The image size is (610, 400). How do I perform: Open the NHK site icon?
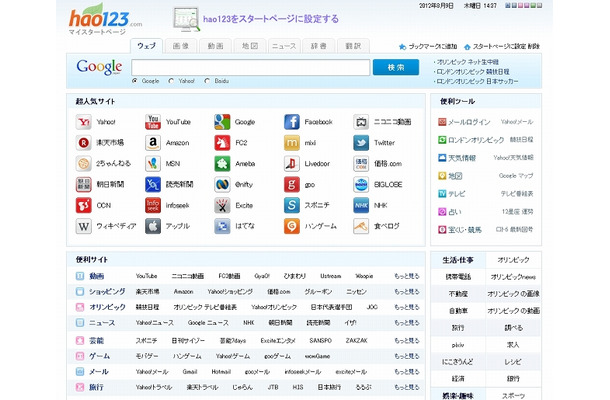361,205
